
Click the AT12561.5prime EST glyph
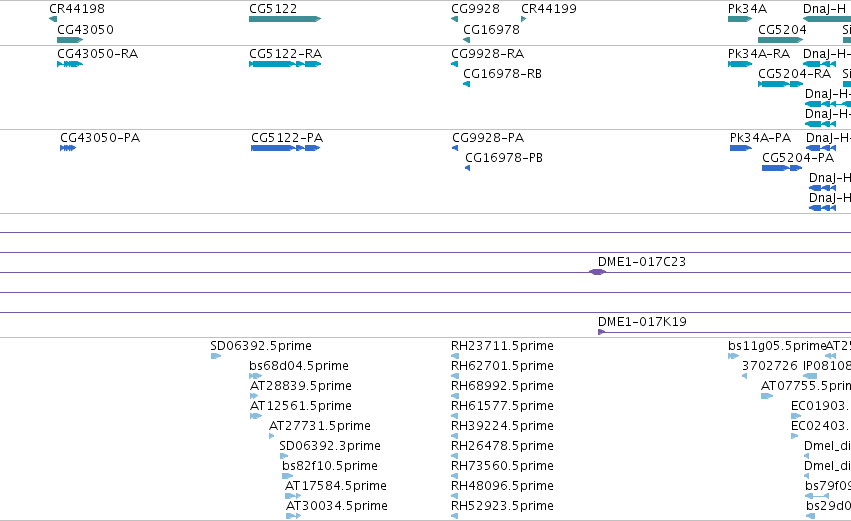(x=256, y=416)
